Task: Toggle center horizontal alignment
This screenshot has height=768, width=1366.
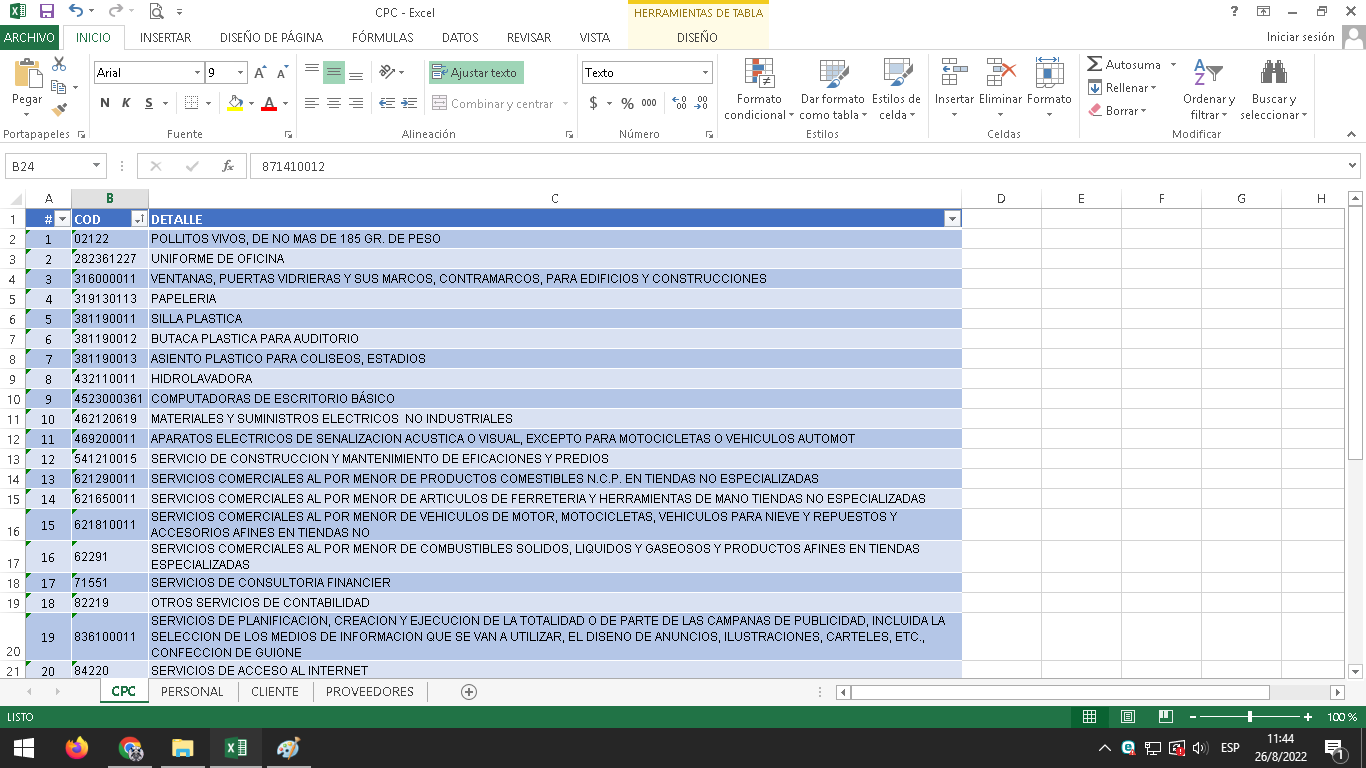Action: (334, 103)
